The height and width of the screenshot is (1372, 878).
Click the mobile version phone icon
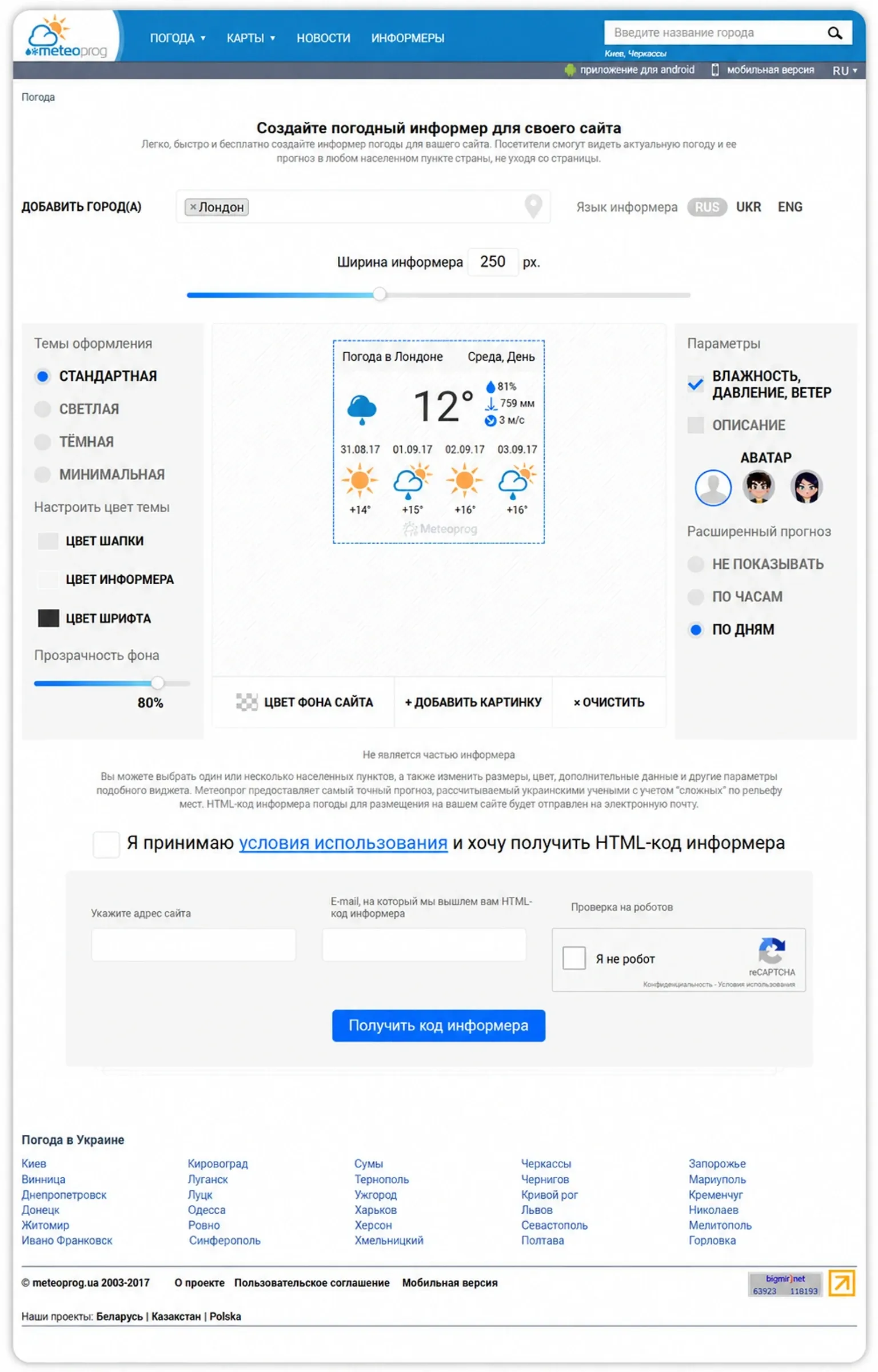click(715, 70)
